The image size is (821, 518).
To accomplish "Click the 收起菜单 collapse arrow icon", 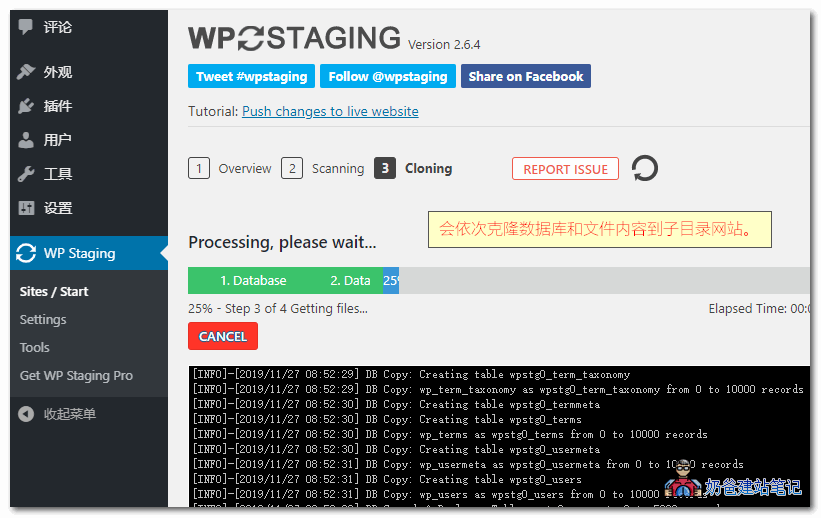I will point(26,414).
